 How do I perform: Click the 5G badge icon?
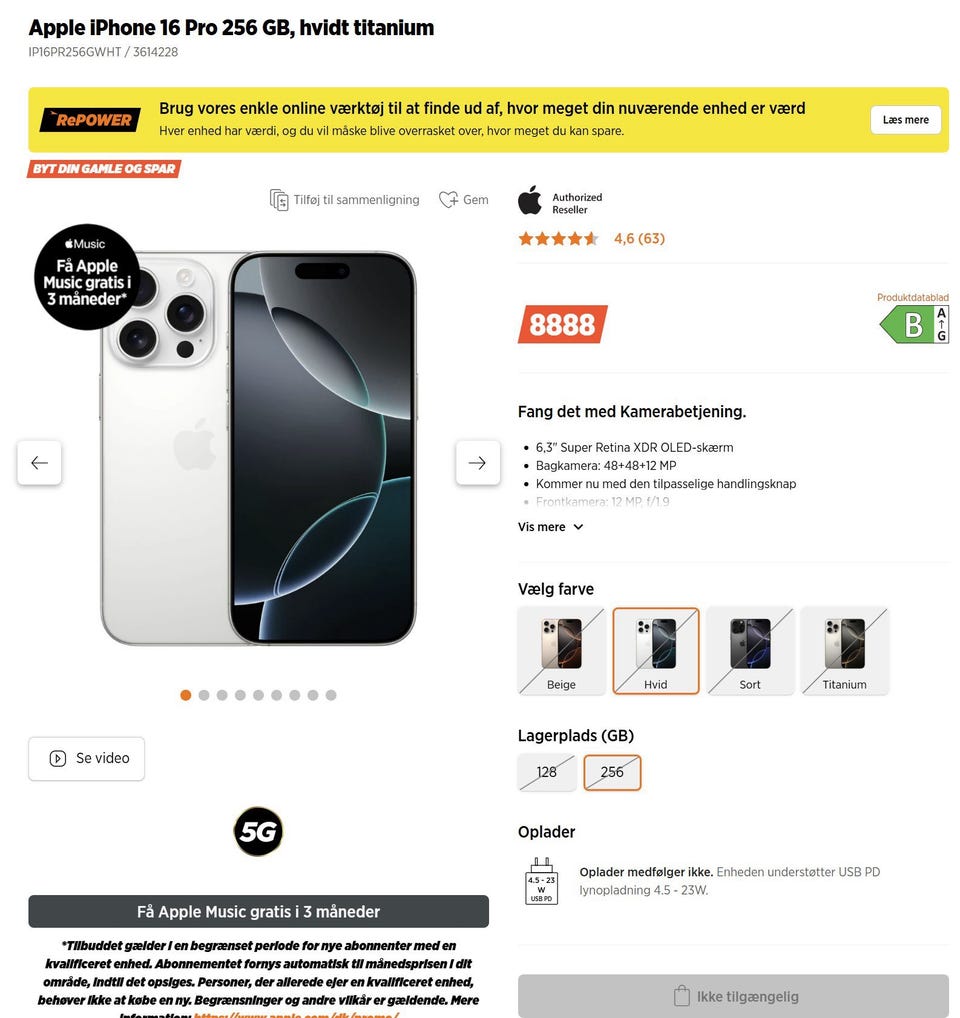pyautogui.click(x=258, y=831)
